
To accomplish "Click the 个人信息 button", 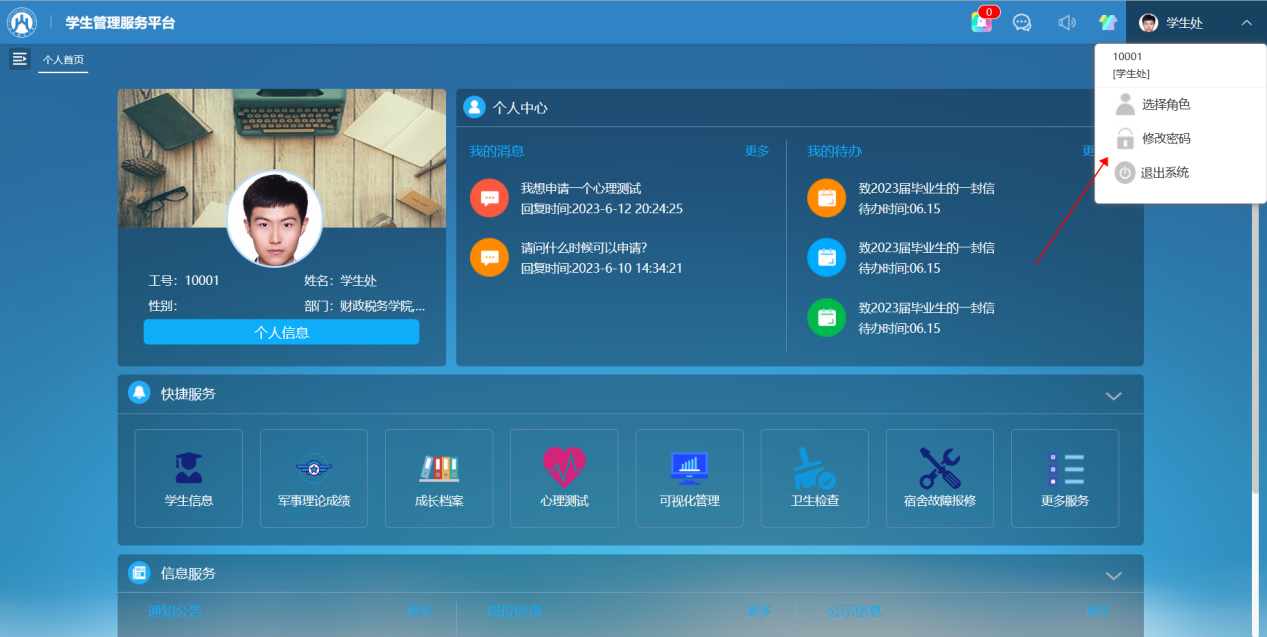I will click(281, 333).
